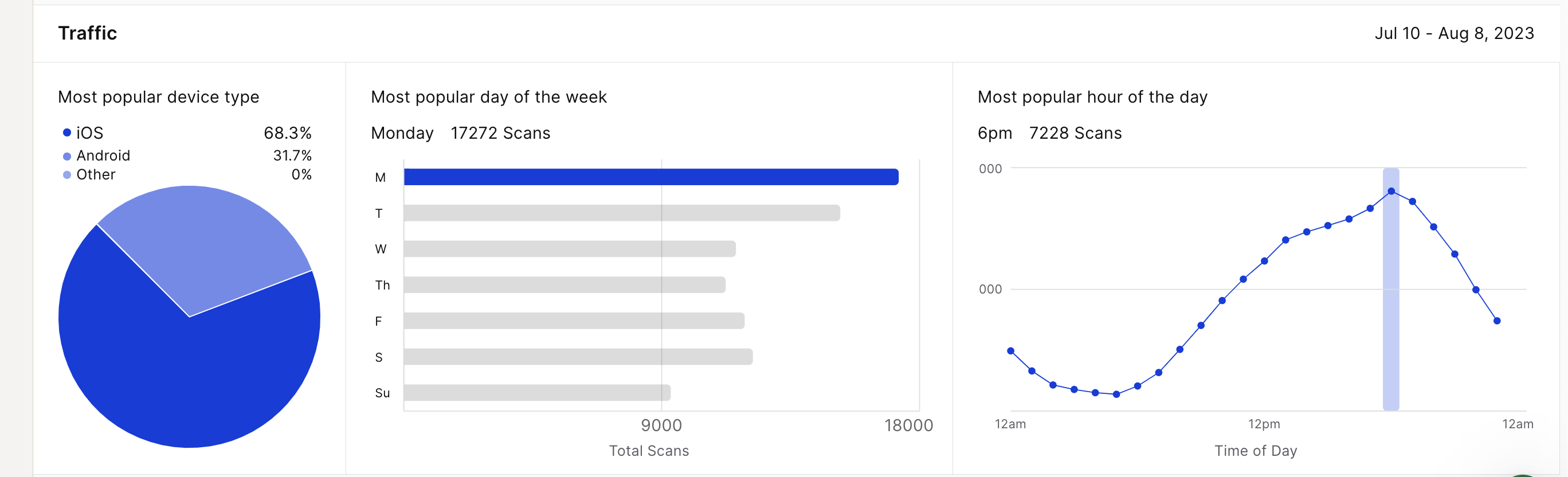Click the lowest data point on hourly chart

click(1116, 395)
